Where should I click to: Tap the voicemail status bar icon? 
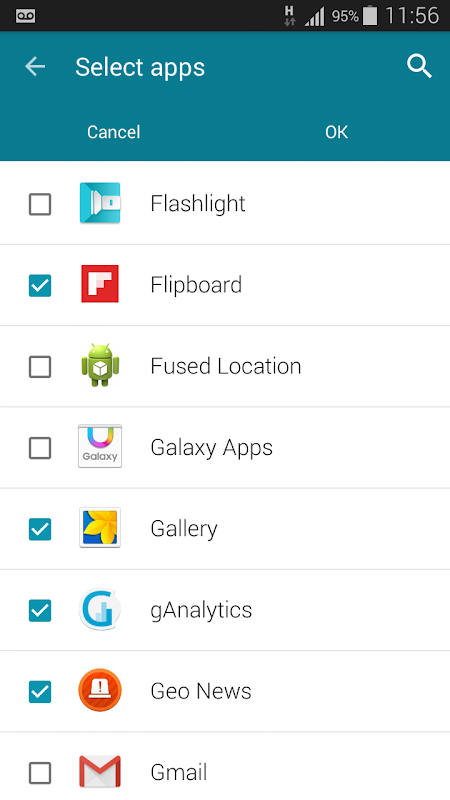point(26,16)
